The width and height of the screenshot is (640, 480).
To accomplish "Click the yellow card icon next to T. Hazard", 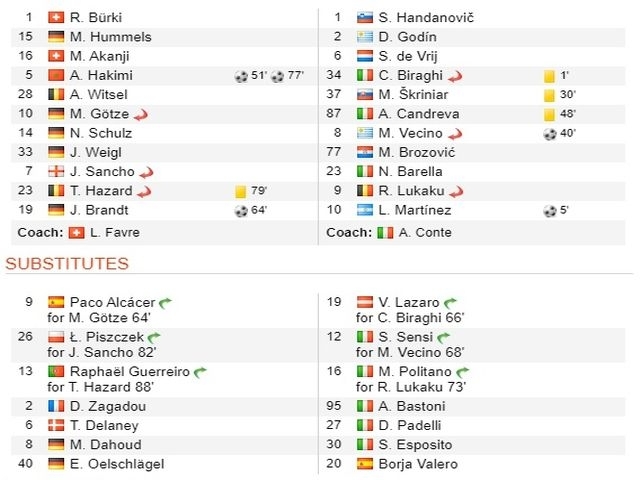I will (240, 191).
